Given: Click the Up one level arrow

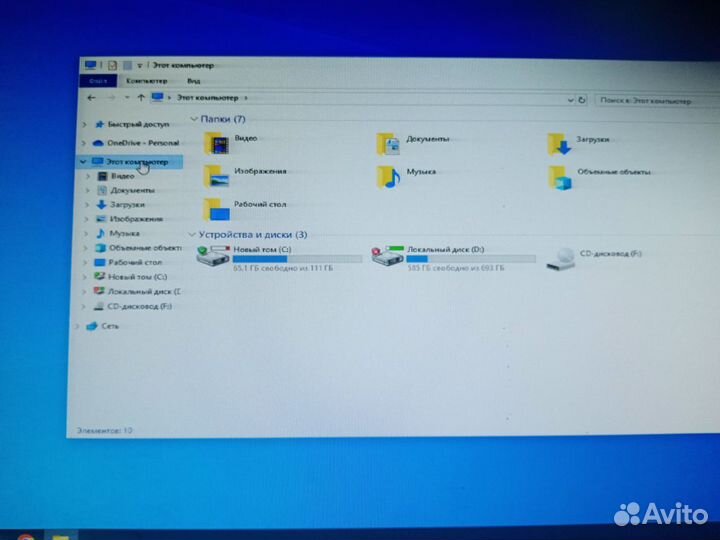Looking at the screenshot, I should click(140, 98).
